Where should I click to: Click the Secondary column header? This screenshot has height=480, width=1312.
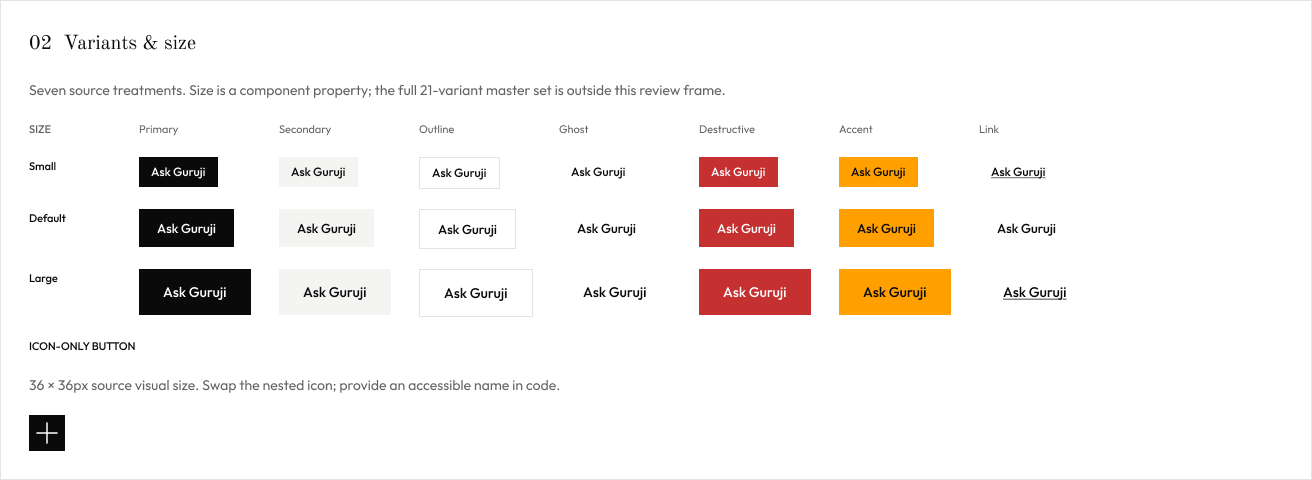305,129
